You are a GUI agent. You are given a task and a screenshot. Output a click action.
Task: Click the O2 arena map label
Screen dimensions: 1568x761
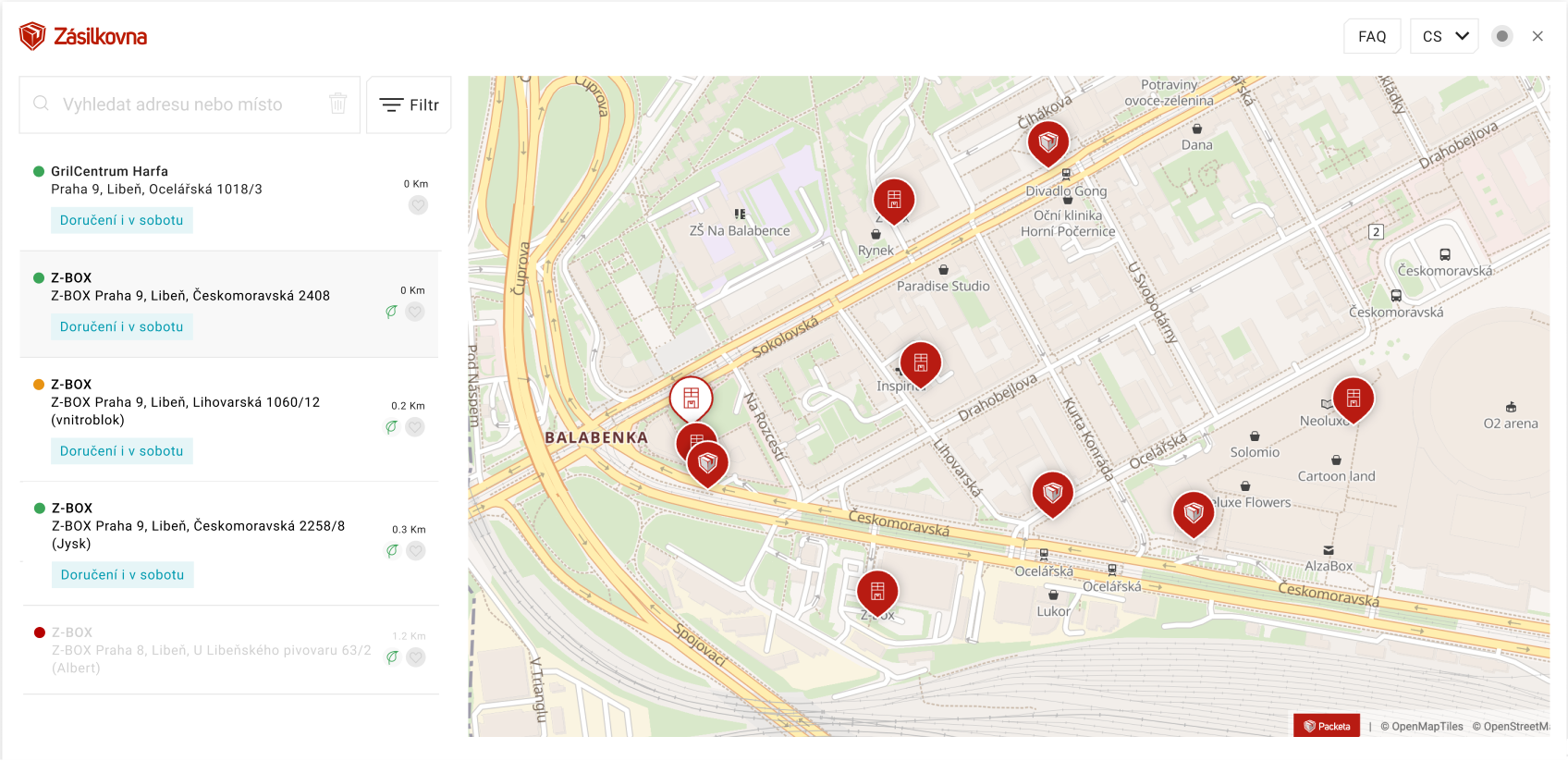(1511, 423)
